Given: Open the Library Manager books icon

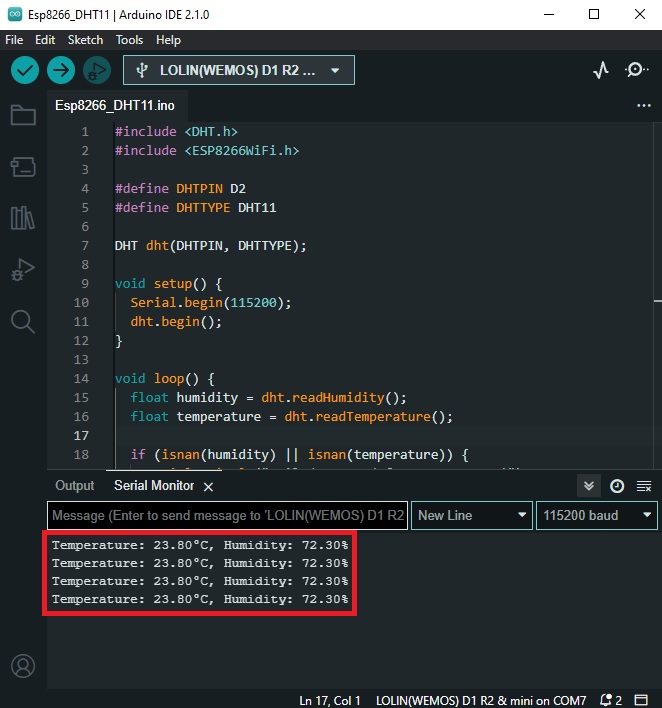Looking at the screenshot, I should click(x=23, y=218).
